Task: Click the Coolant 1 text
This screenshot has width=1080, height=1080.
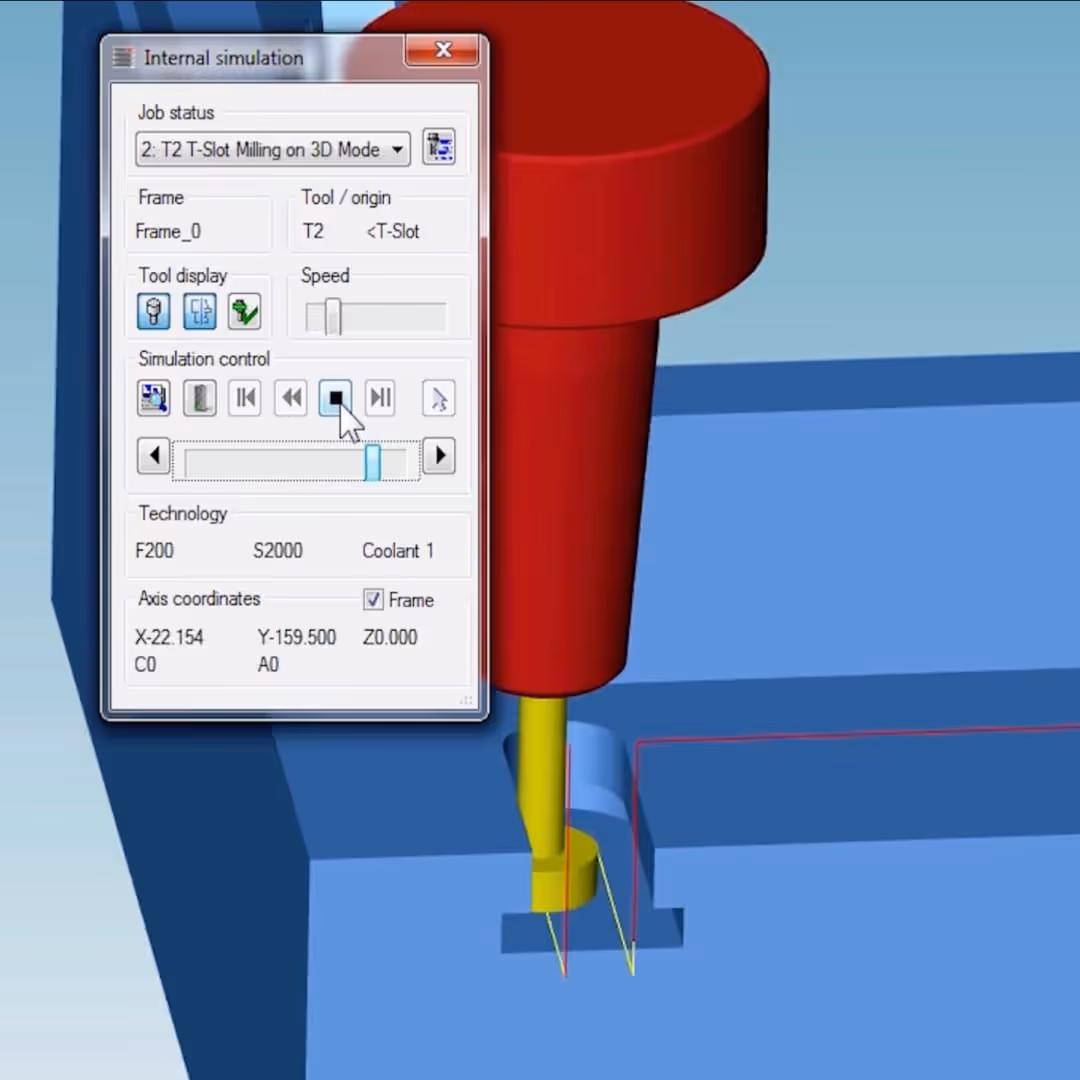Action: click(x=398, y=550)
